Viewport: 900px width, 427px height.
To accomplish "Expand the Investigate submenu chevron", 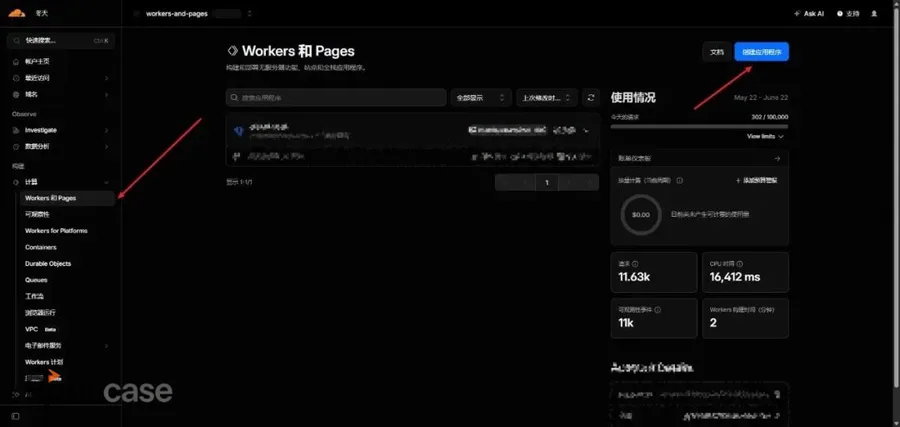I will (107, 130).
